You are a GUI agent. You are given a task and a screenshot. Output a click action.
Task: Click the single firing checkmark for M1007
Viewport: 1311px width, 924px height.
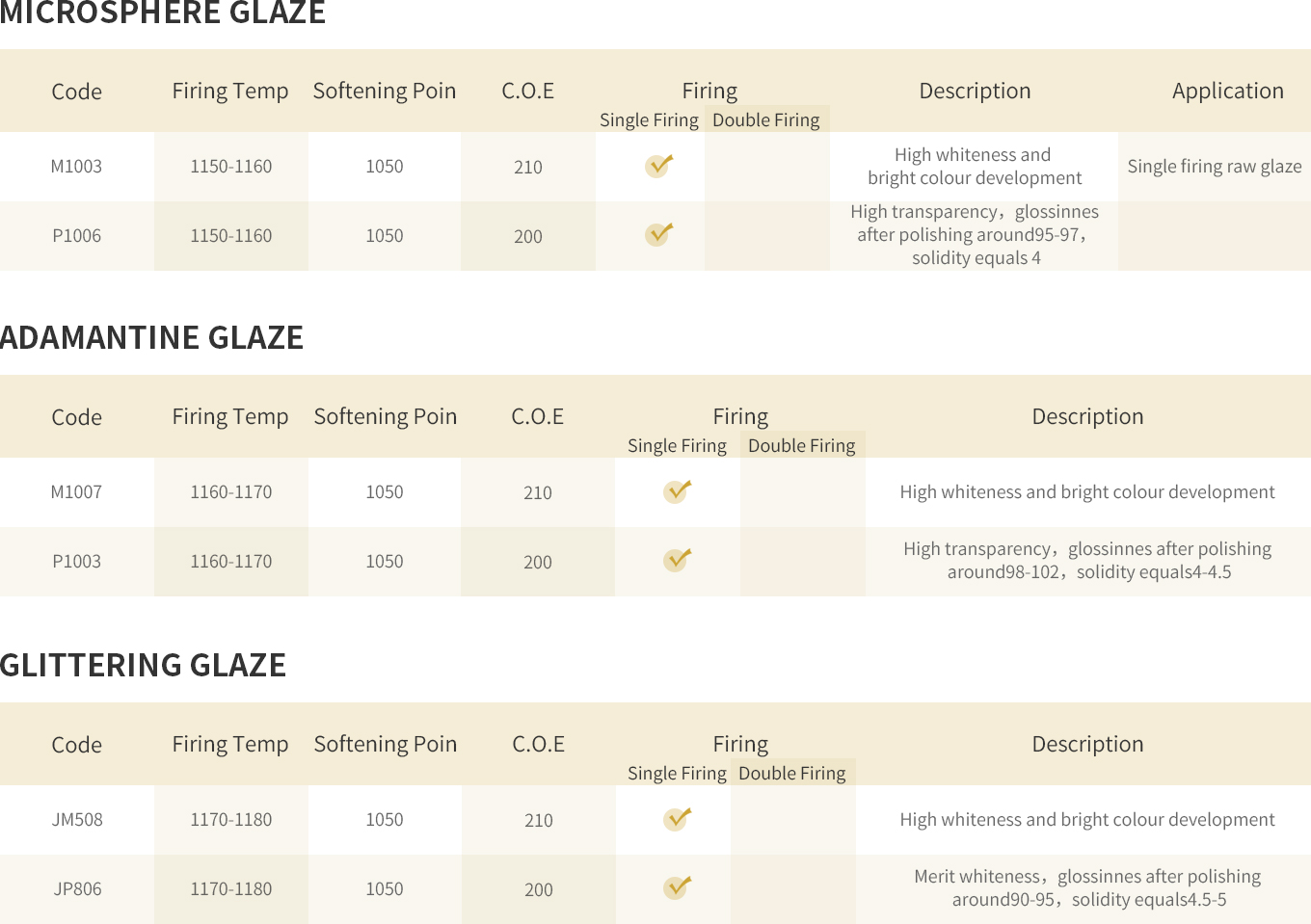click(677, 491)
